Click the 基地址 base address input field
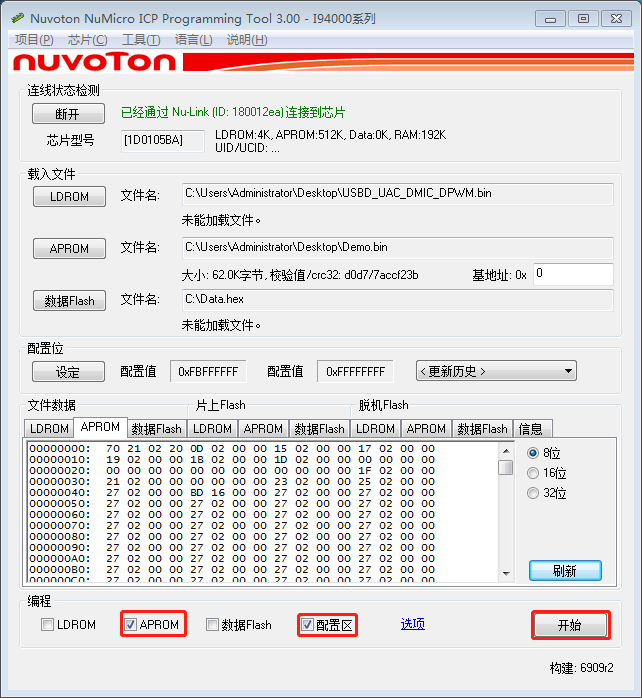642x698 pixels. (x=573, y=274)
